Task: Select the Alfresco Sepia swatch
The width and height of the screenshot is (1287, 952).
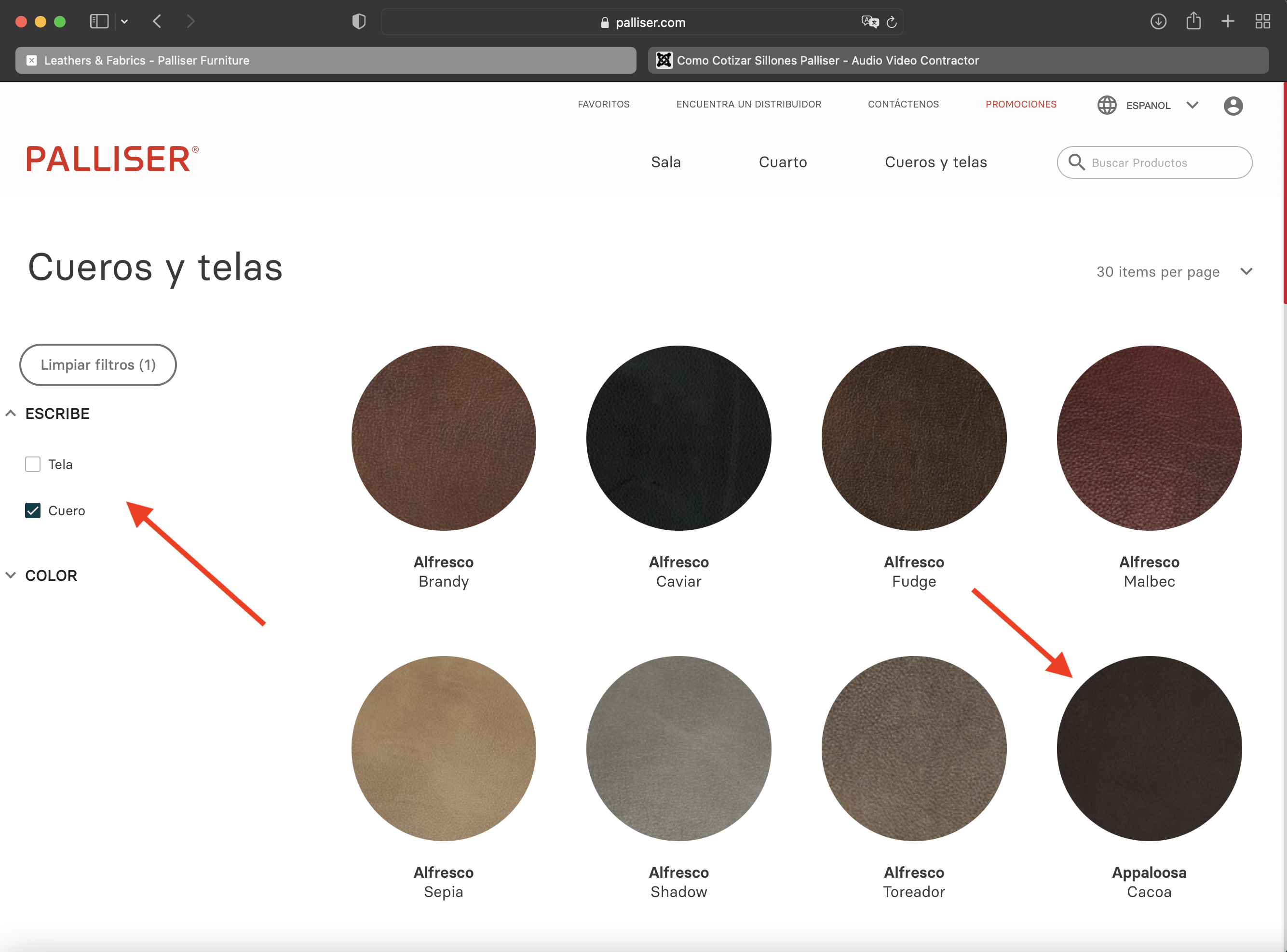Action: click(x=444, y=749)
